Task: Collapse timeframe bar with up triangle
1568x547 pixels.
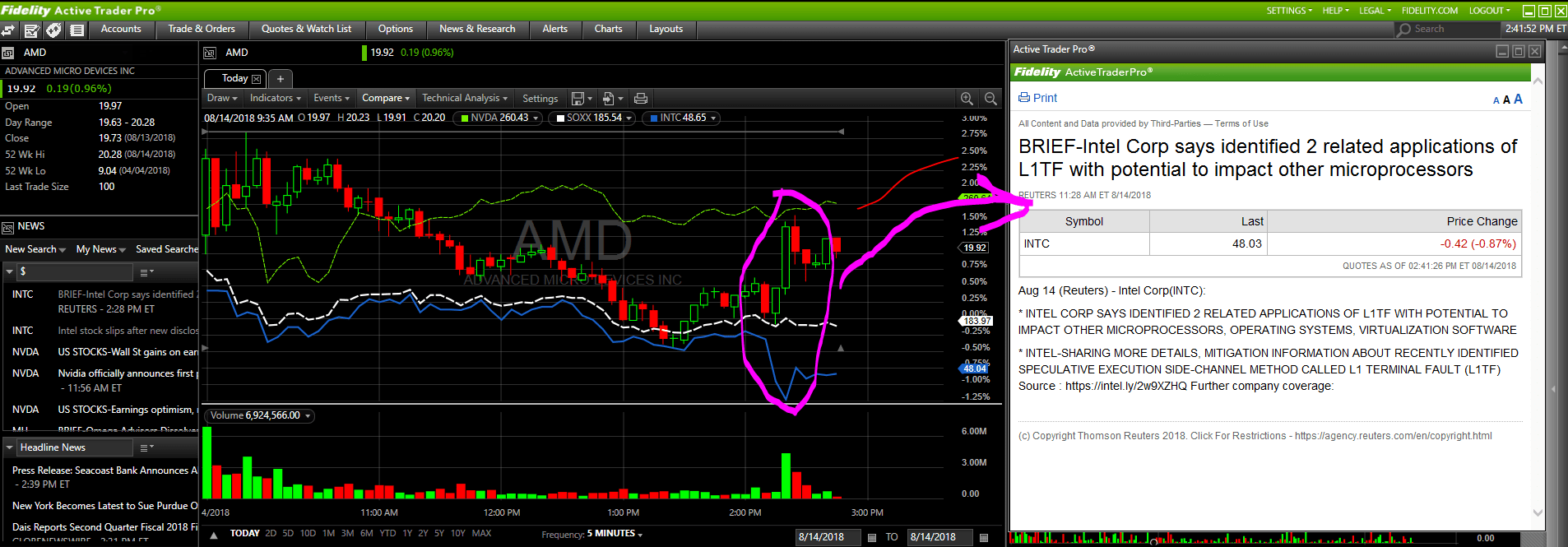Action: 214,535
